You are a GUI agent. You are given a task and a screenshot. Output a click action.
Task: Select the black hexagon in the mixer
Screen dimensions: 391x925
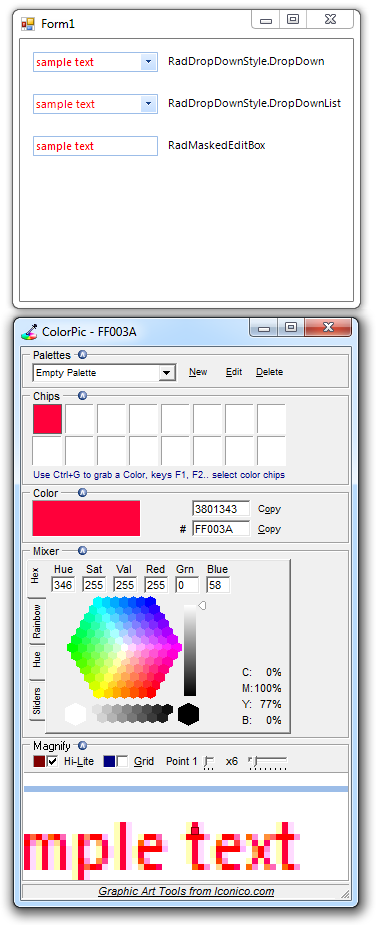coord(189,714)
